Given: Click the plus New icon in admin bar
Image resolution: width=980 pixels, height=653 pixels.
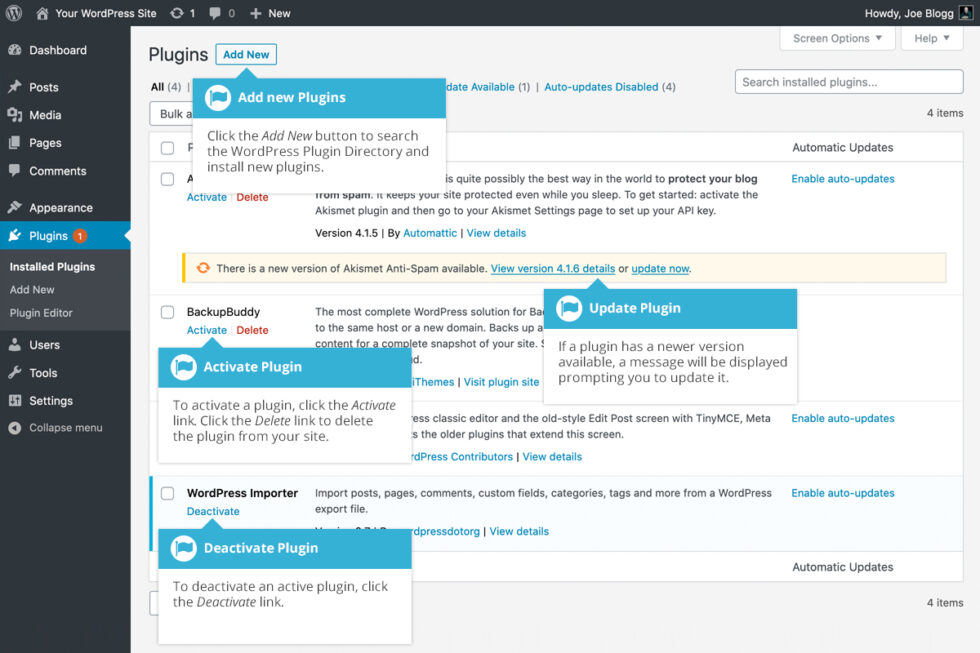Looking at the screenshot, I should click(255, 13).
